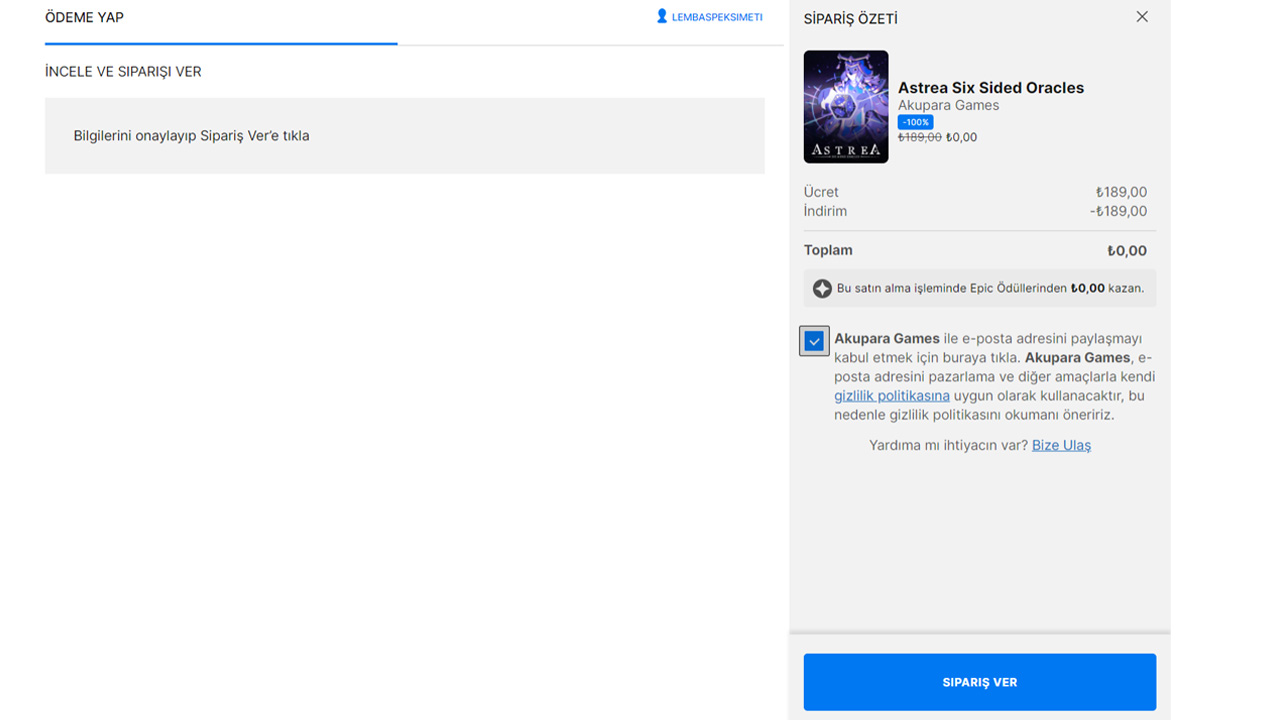Click the -100% discount badge
This screenshot has width=1280, height=720.
coord(915,122)
